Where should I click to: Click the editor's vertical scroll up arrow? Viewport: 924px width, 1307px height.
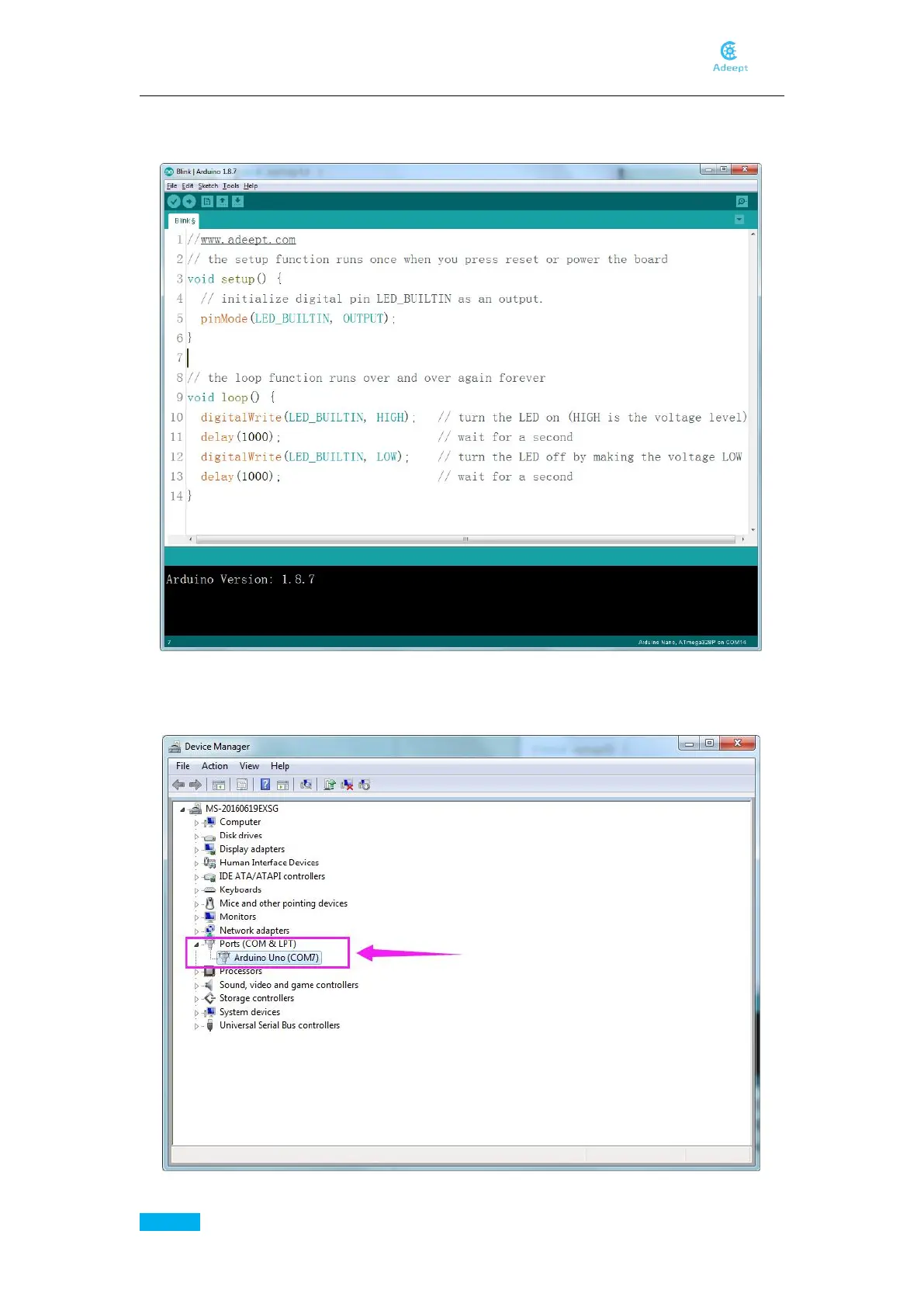[x=753, y=234]
